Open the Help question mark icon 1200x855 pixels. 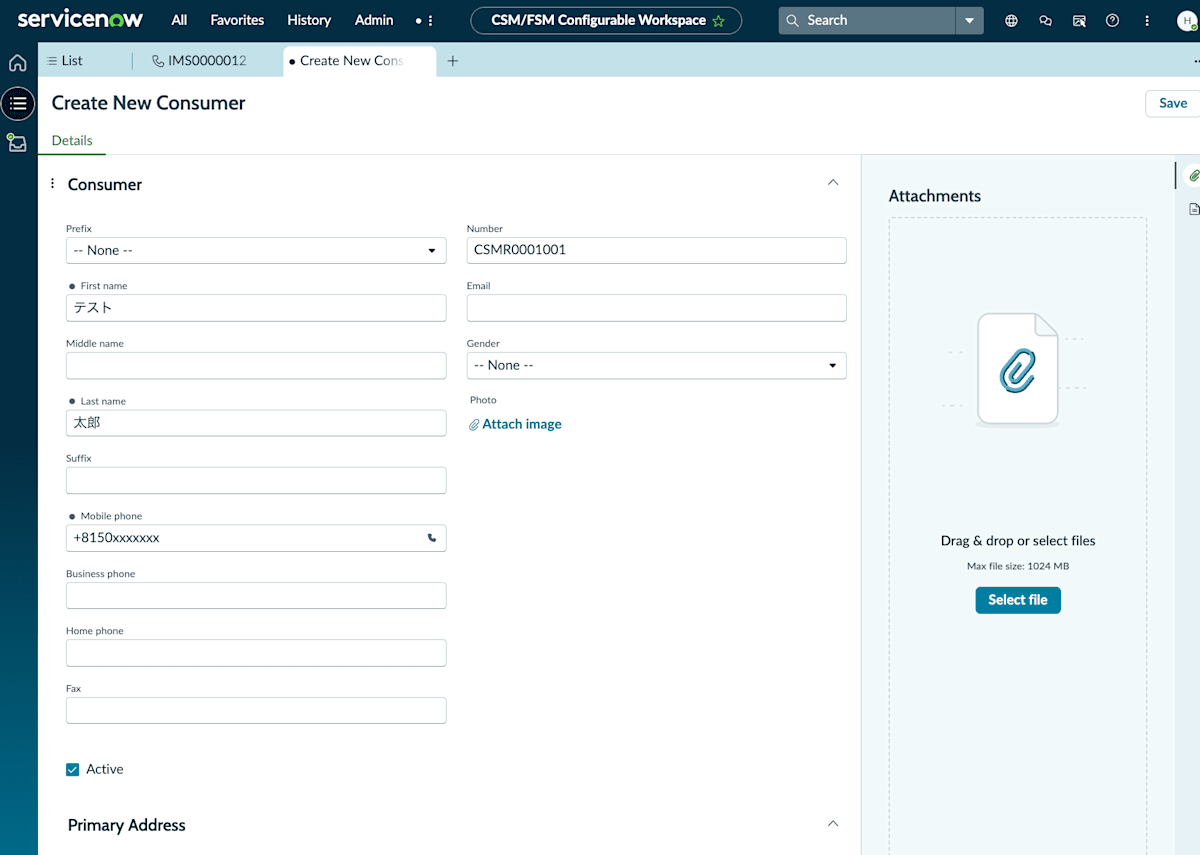pos(1112,20)
